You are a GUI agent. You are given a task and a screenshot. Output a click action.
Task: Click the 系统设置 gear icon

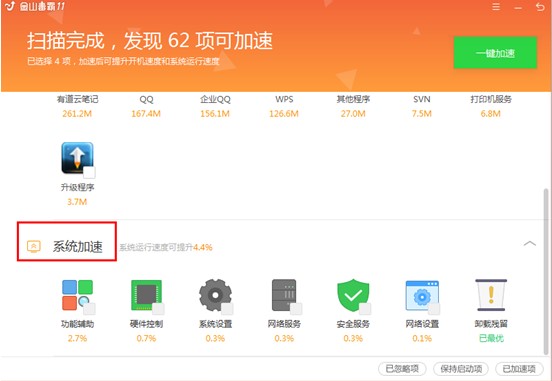click(x=215, y=295)
